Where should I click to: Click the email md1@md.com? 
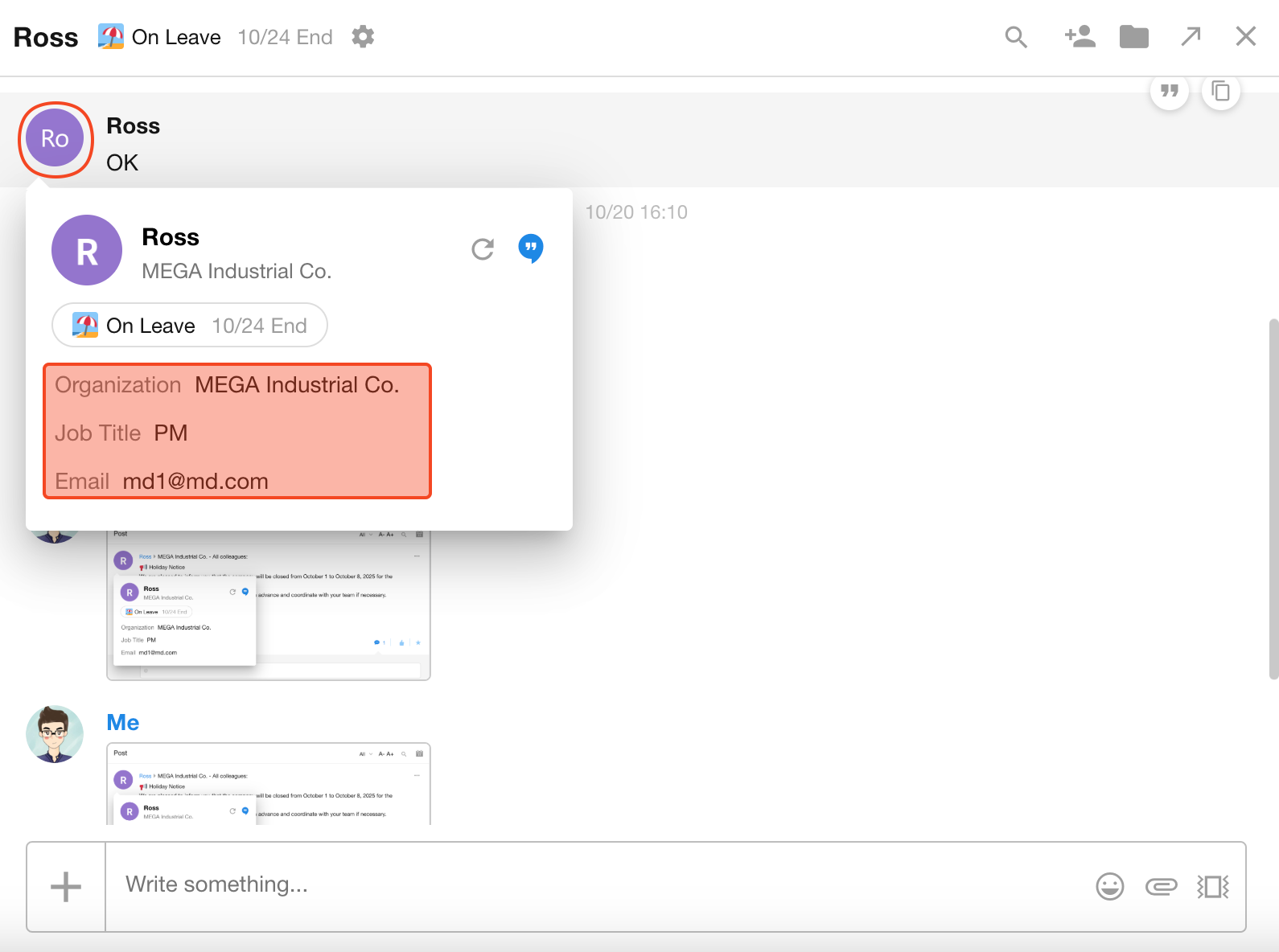(195, 482)
